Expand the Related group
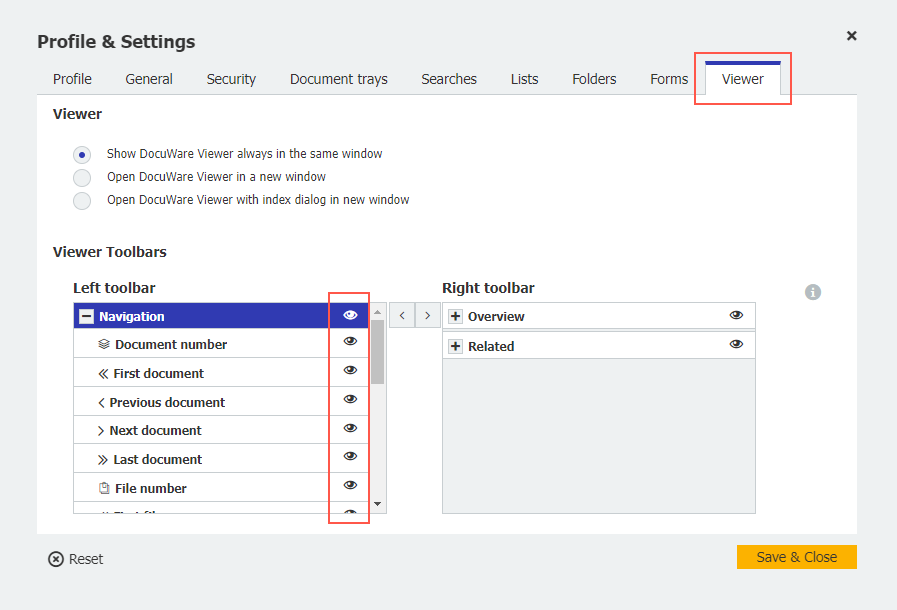Screen dimensions: 897x610 pyautogui.click(x=456, y=347)
